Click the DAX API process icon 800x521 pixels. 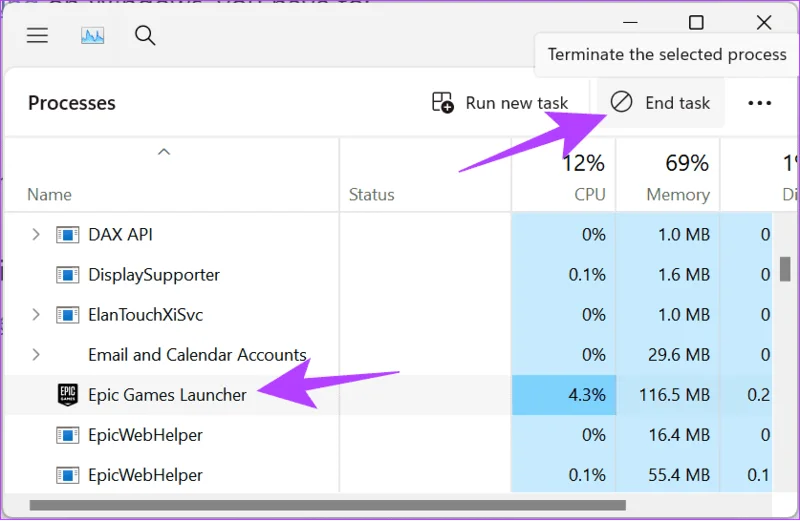(x=67, y=235)
